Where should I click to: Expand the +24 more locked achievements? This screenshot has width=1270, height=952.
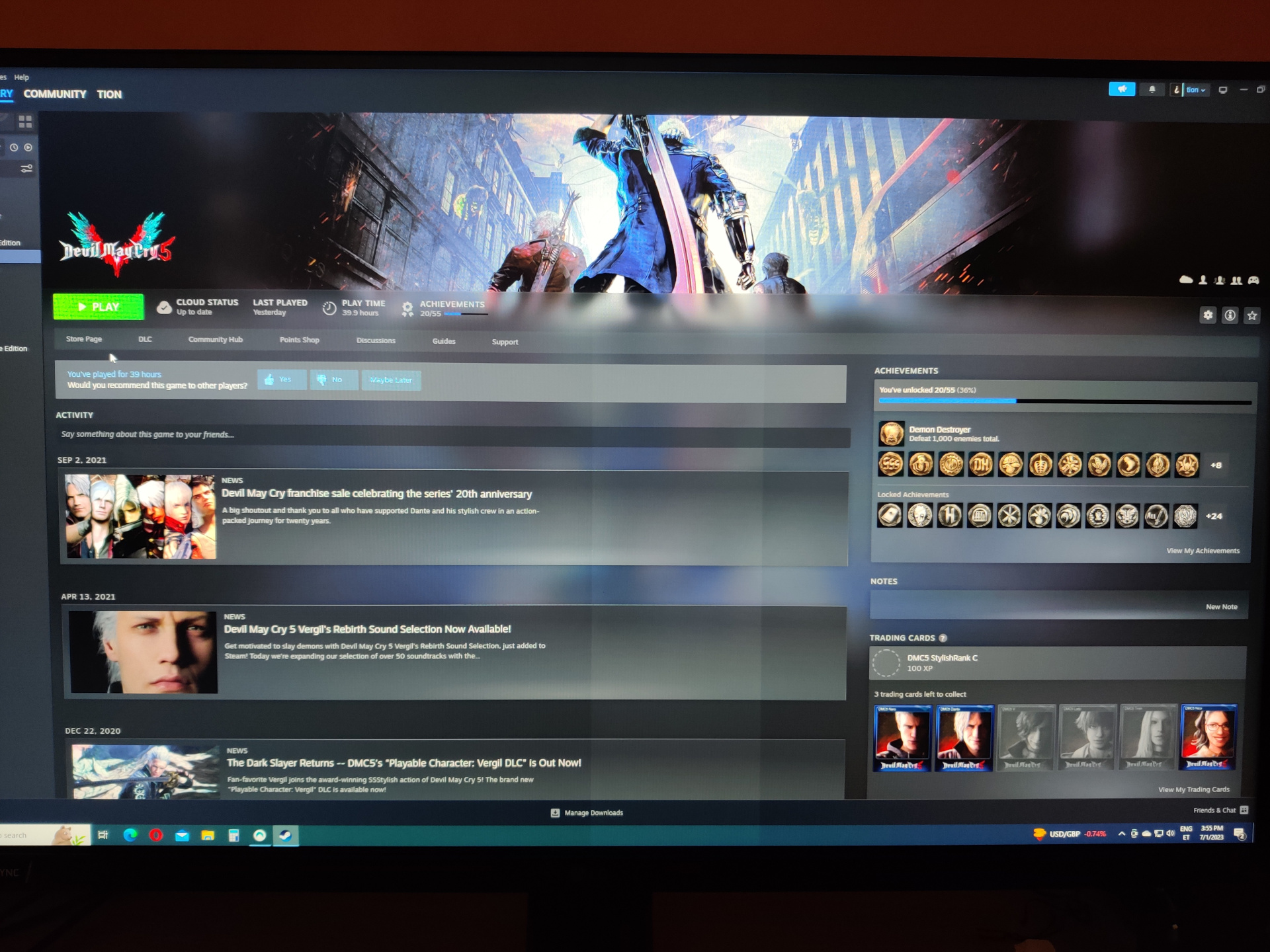[1214, 516]
